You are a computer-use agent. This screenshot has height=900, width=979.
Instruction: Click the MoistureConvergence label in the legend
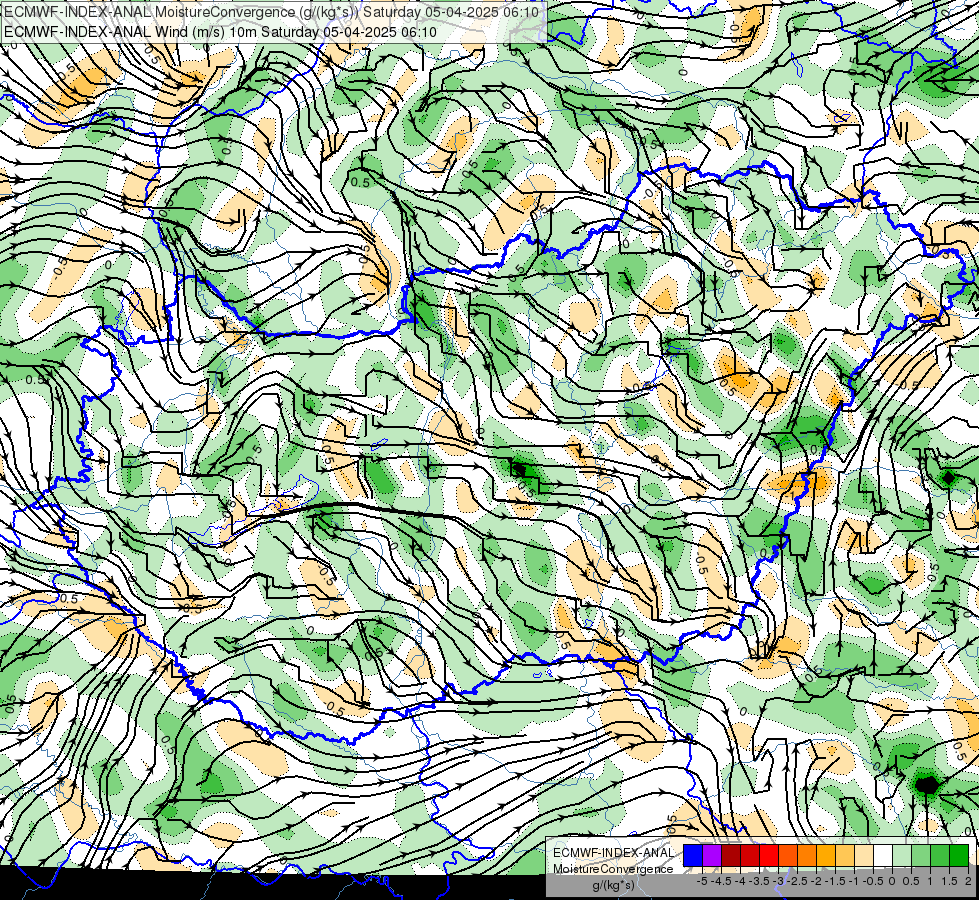(x=613, y=869)
